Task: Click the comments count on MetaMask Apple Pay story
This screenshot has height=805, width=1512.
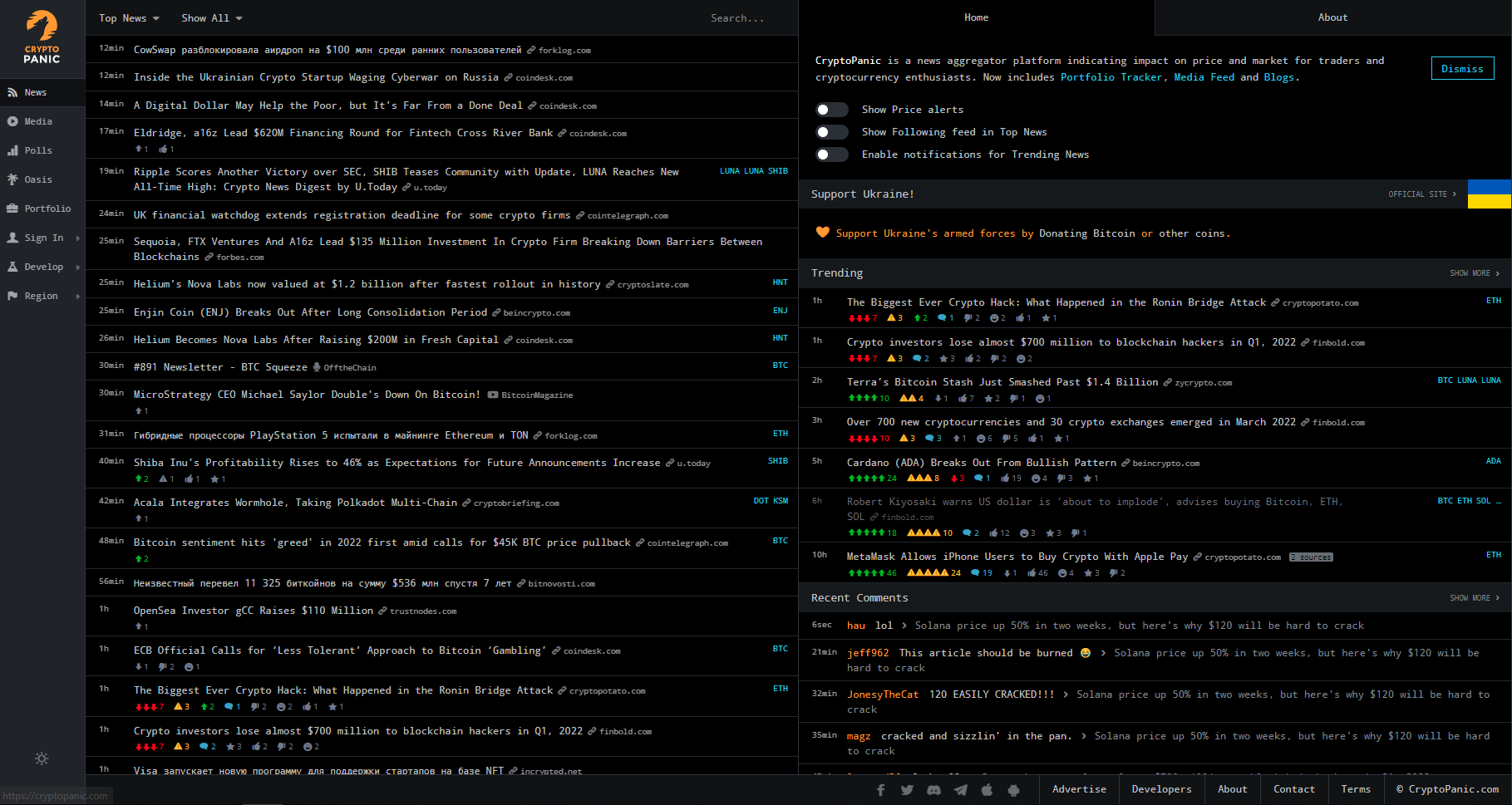Action: point(982,572)
